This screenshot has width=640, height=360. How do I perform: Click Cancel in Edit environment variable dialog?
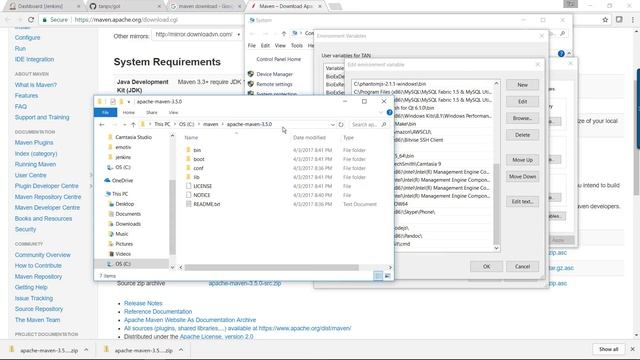tap(522, 267)
